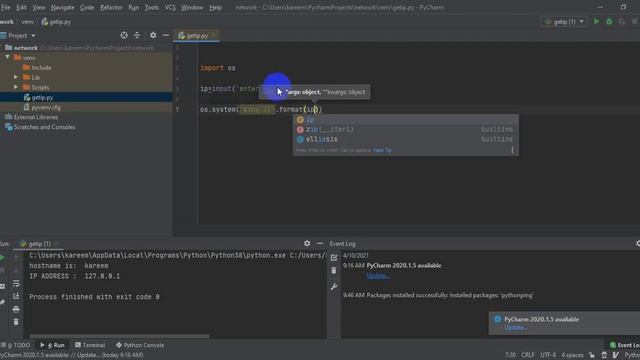The width and height of the screenshot is (640, 360).
Task: Choose 'ip' completion suggestion
Action: [x=405, y=120]
